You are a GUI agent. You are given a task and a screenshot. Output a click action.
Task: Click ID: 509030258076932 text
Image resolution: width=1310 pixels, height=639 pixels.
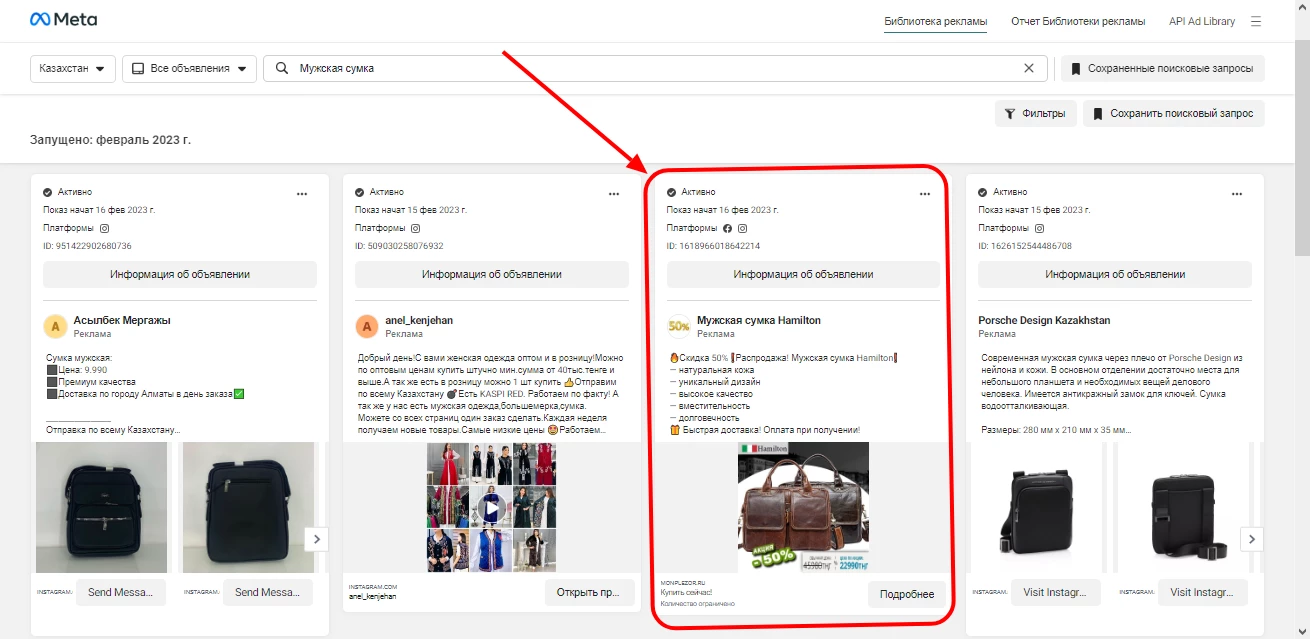(x=399, y=246)
